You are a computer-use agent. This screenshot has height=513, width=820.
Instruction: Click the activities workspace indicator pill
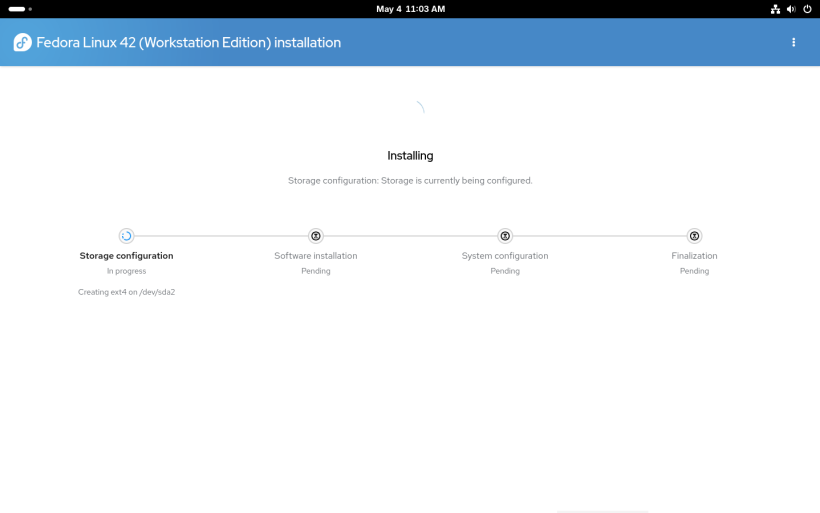[x=20, y=9]
